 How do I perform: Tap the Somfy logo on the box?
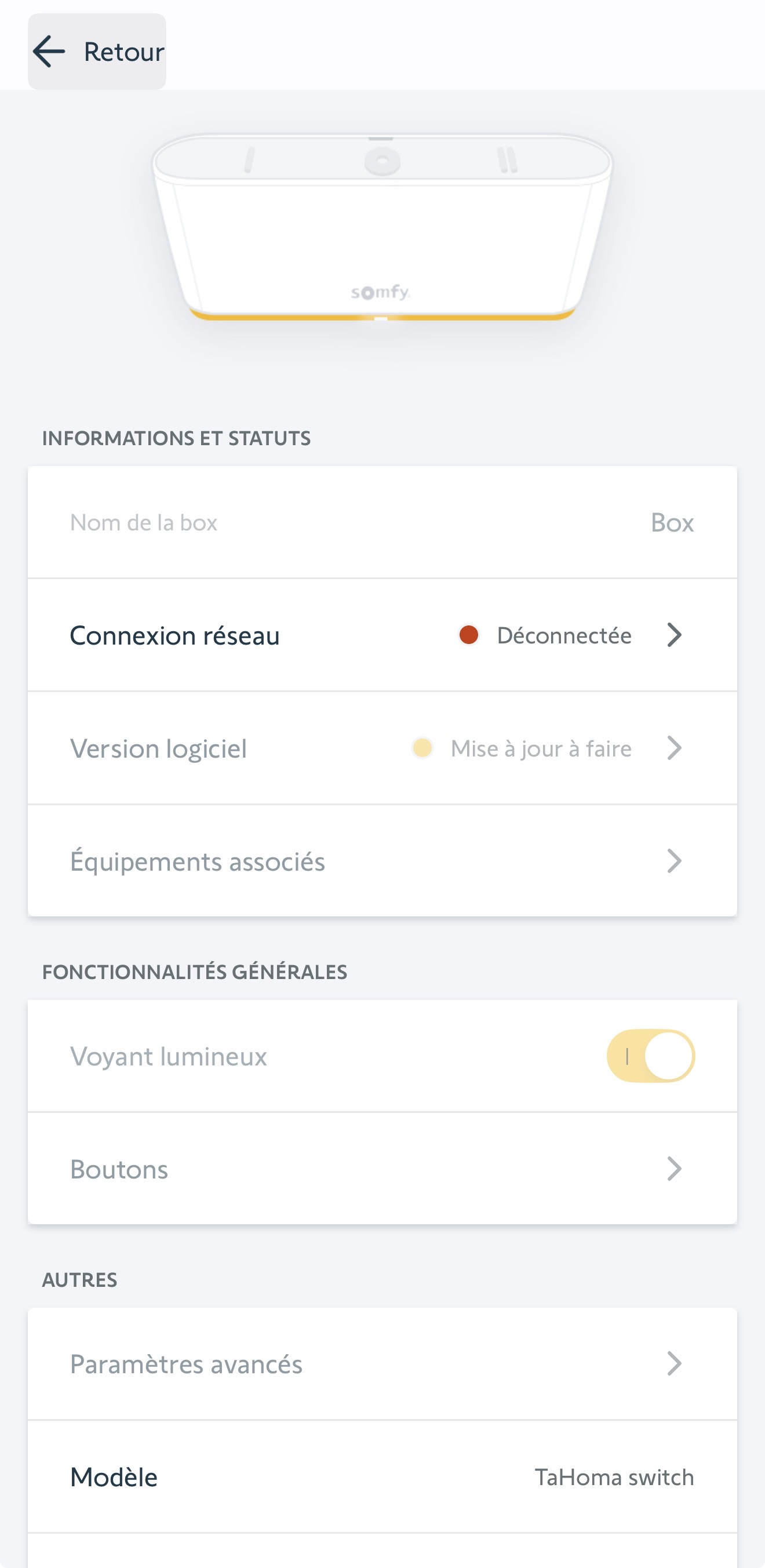point(380,293)
